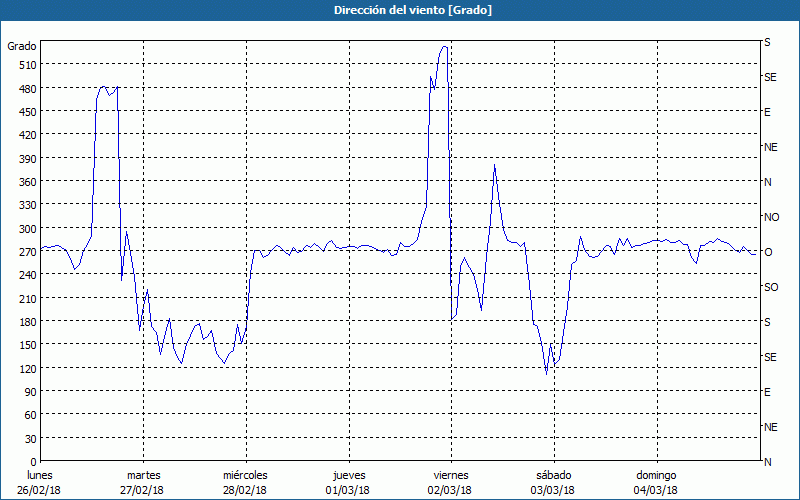Select the 'martes 27/02/18' date label
Viewport: 800px width, 500px height.
[143, 482]
